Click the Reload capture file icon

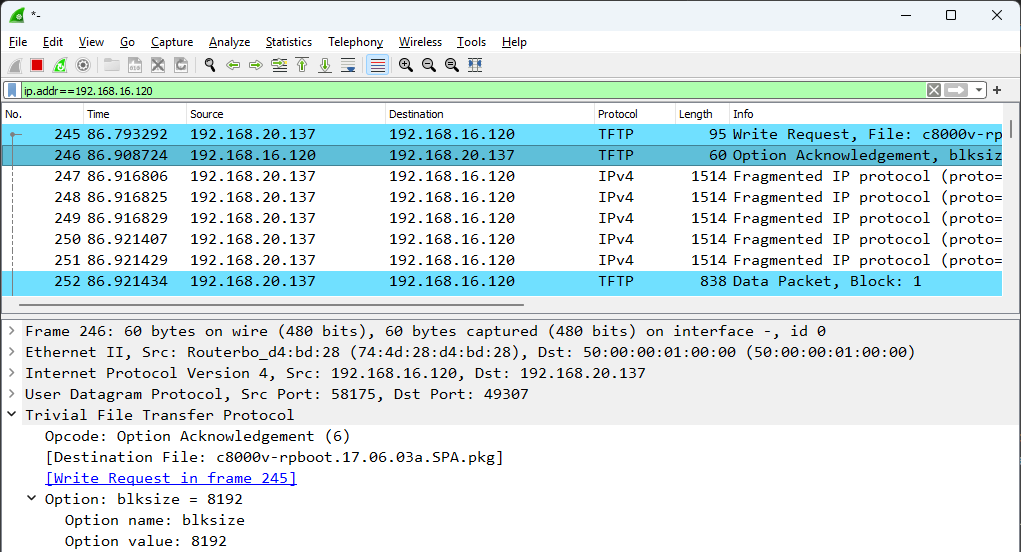click(181, 65)
